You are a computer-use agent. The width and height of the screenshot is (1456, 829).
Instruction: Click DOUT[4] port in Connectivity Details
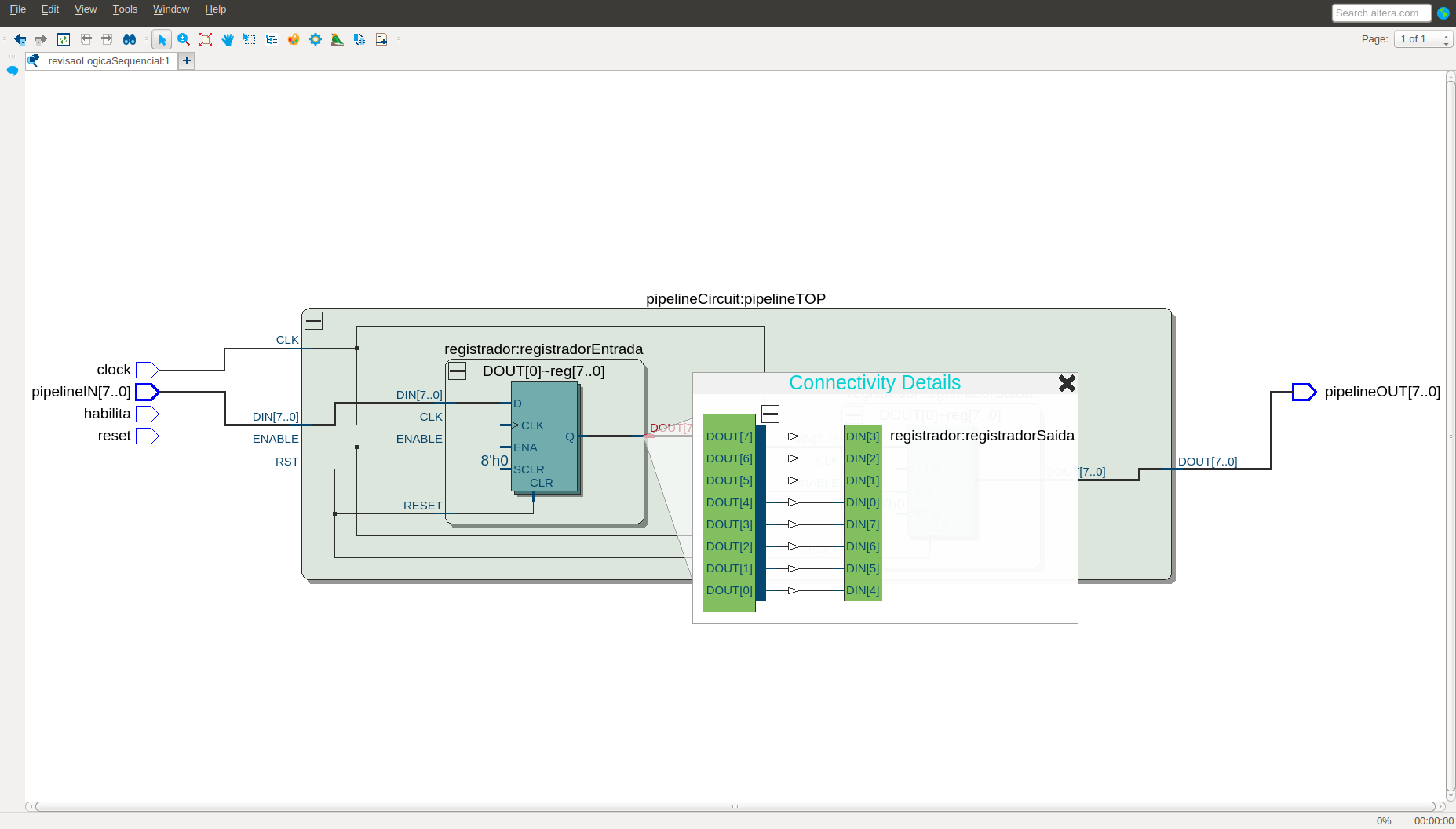coord(729,502)
